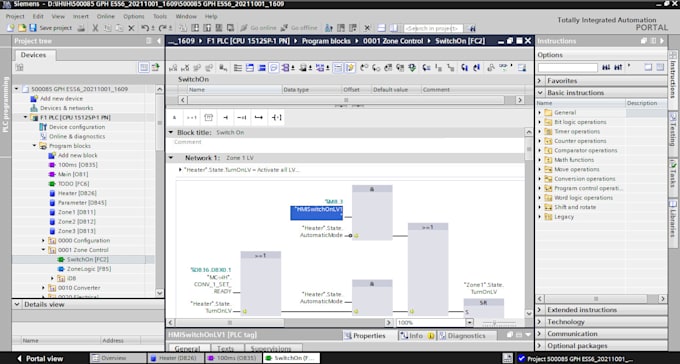This screenshot has height=364, width=680.
Task: Insert the OR box favorite
Action: [x=191, y=118]
